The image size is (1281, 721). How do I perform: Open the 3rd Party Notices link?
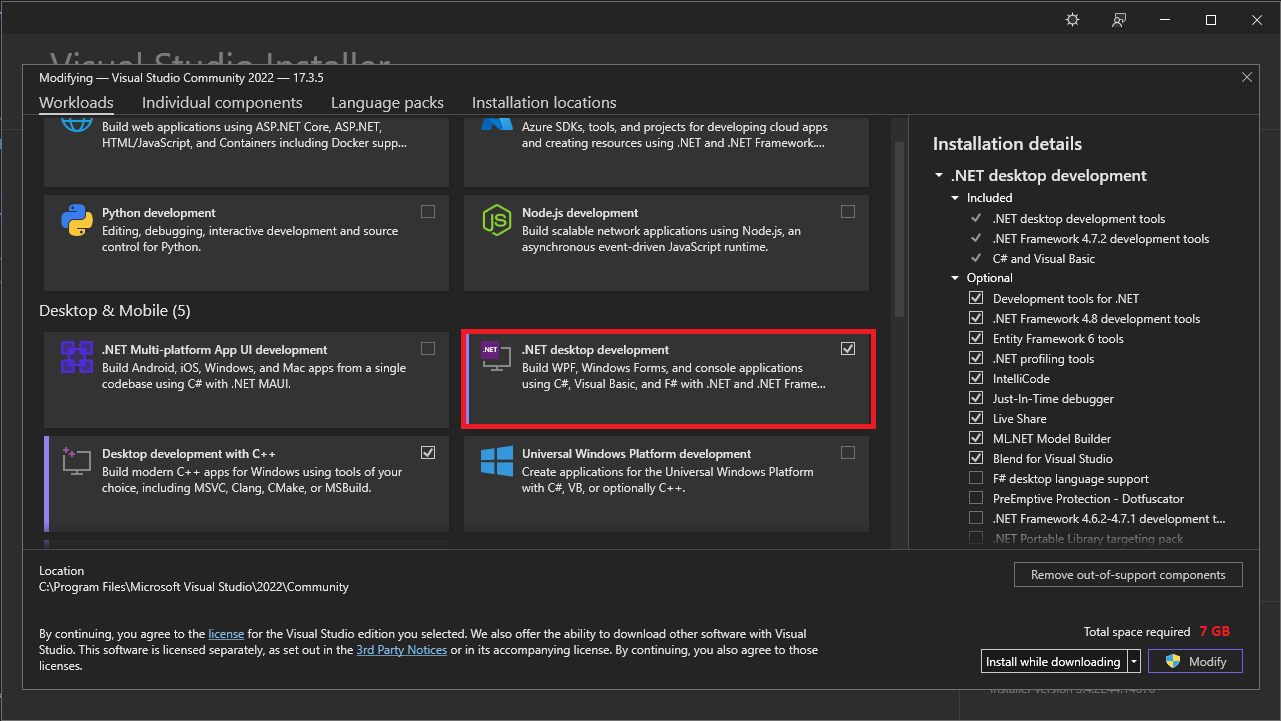[402, 650]
